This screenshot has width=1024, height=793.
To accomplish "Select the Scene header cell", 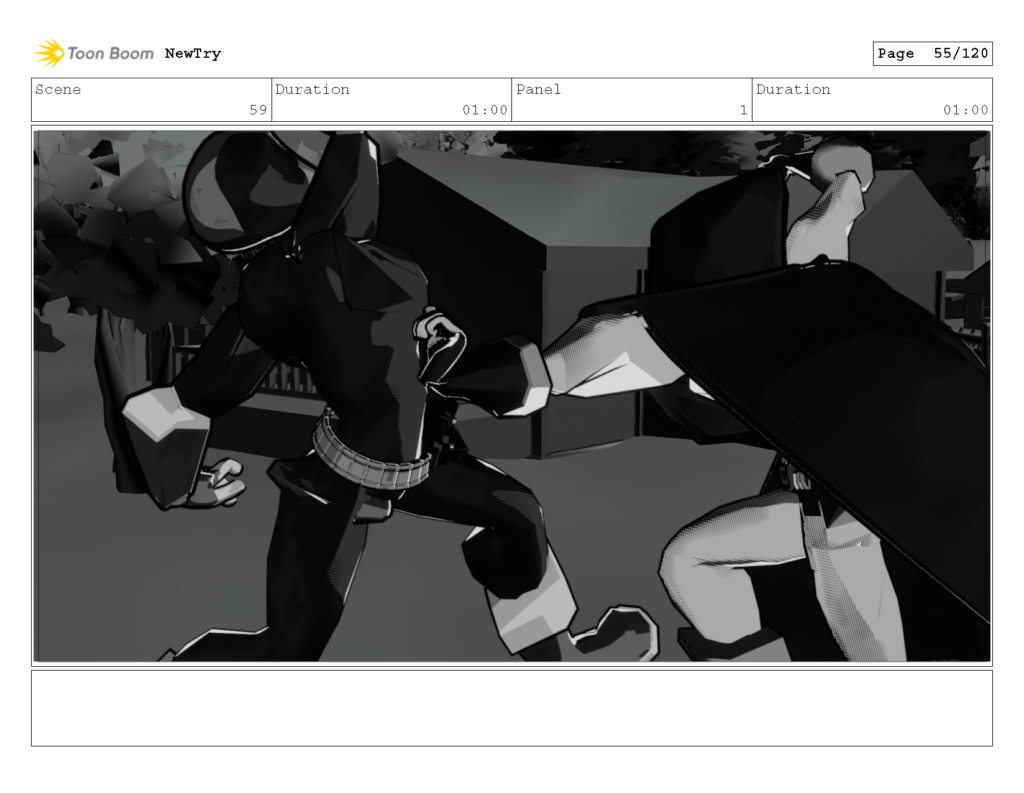I will 60,90.
